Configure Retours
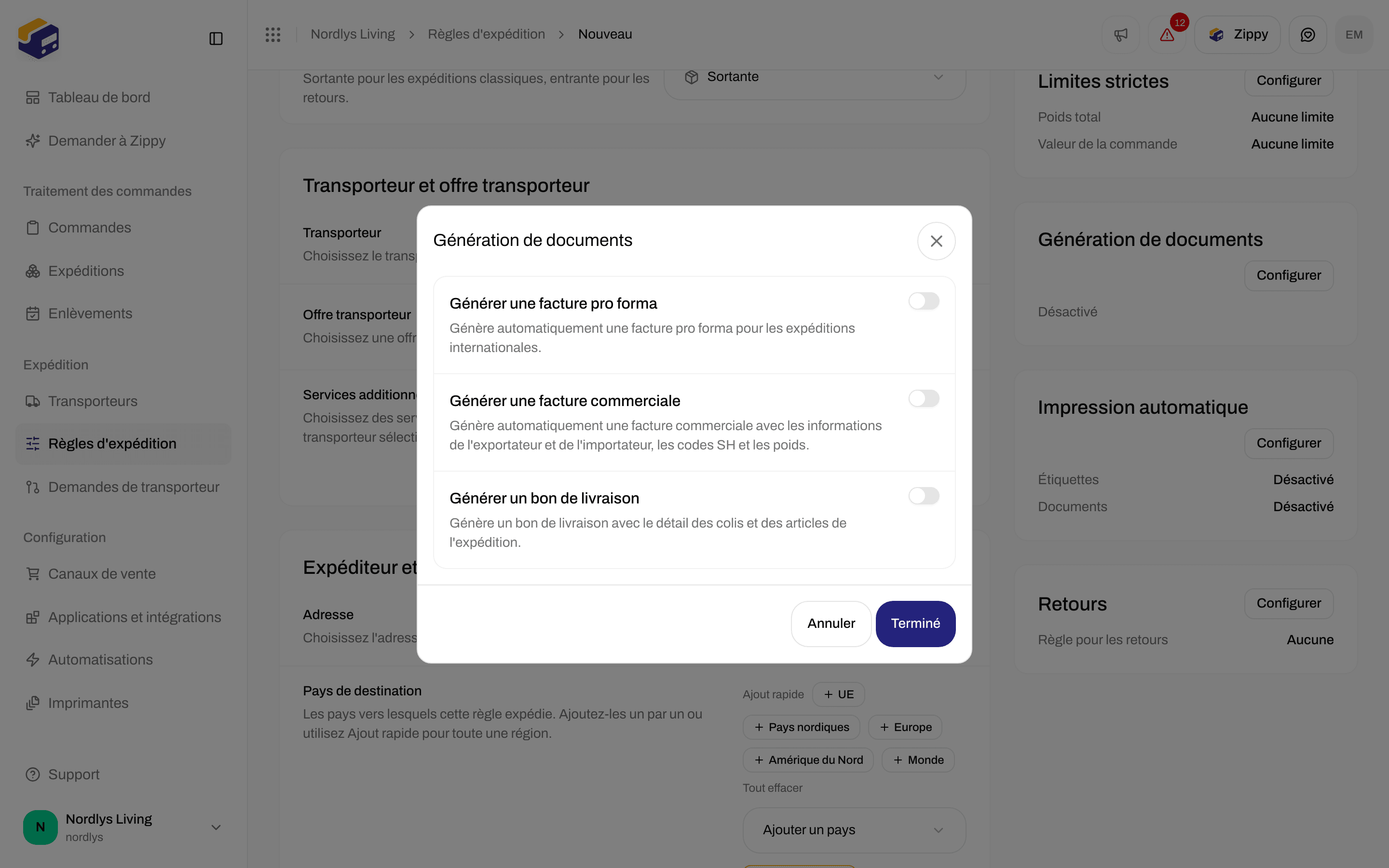The image size is (1389, 868). [x=1289, y=603]
